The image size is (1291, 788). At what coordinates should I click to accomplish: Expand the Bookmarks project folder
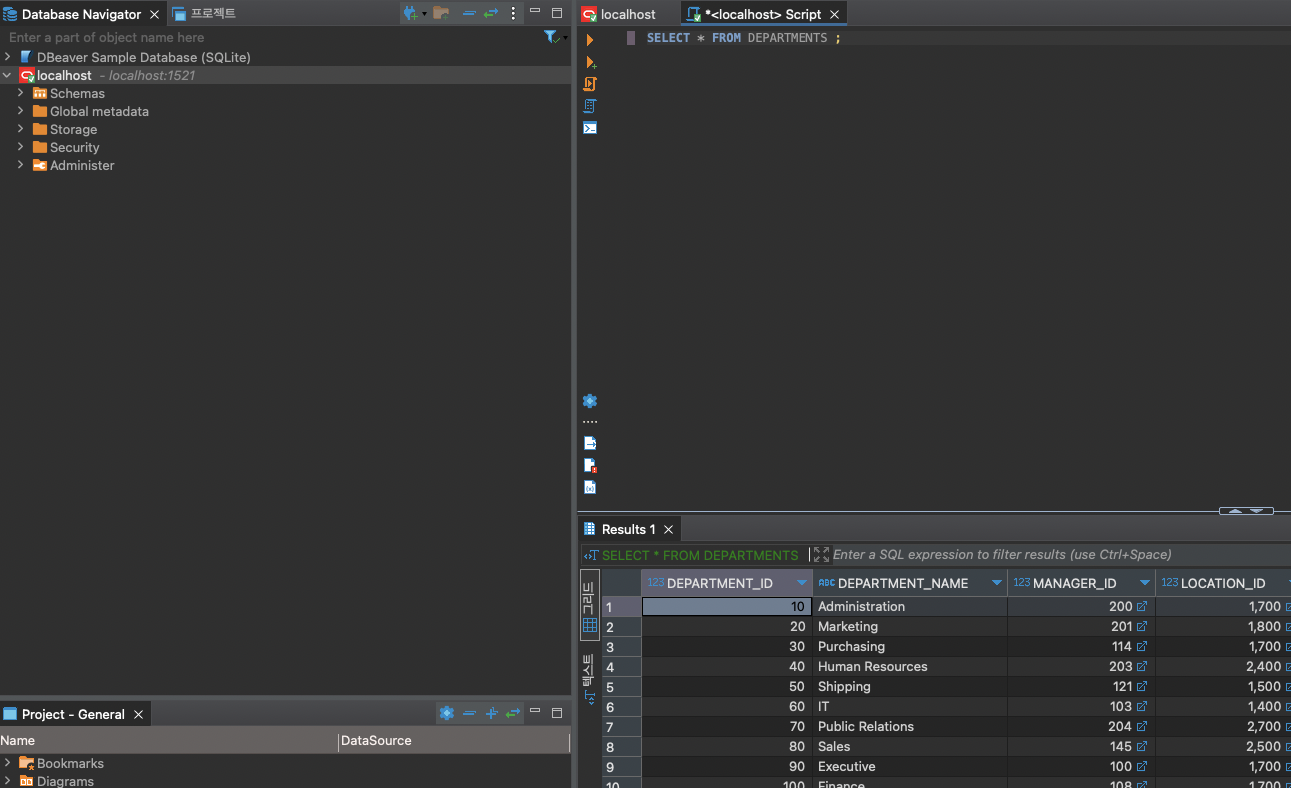click(8, 763)
